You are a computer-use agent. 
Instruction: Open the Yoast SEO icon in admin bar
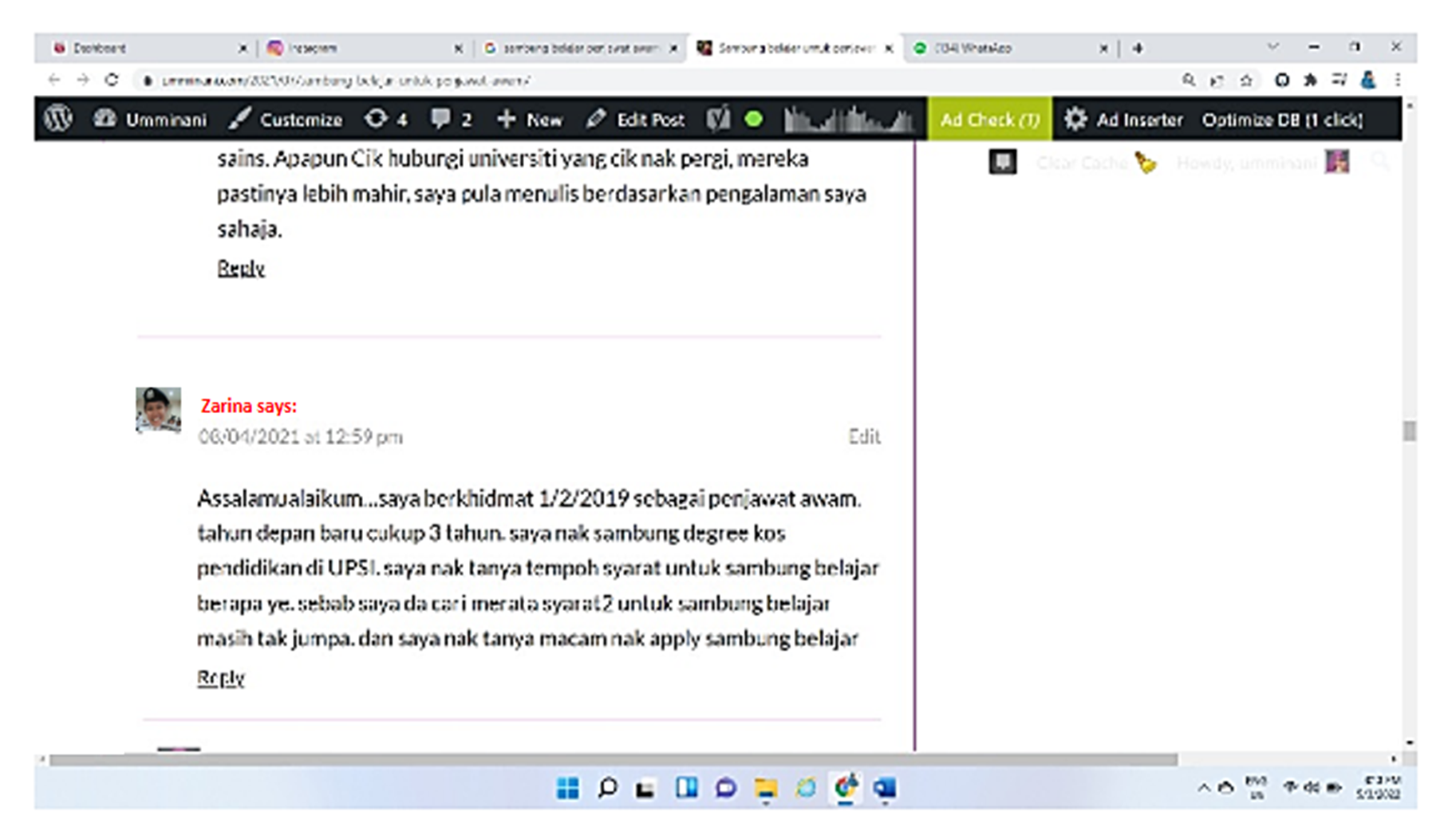coord(717,120)
